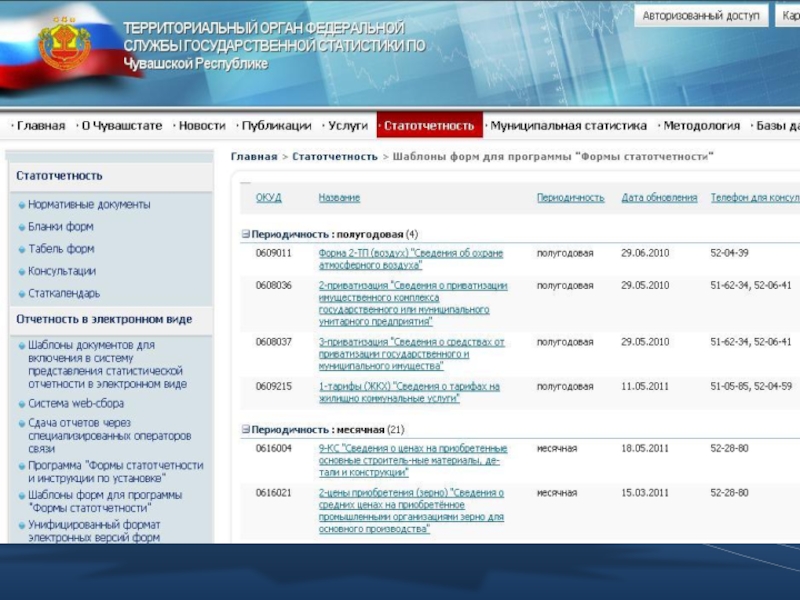The height and width of the screenshot is (600, 800).
Task: Open 'Система web-сбора' sidebar link
Action: (x=76, y=404)
